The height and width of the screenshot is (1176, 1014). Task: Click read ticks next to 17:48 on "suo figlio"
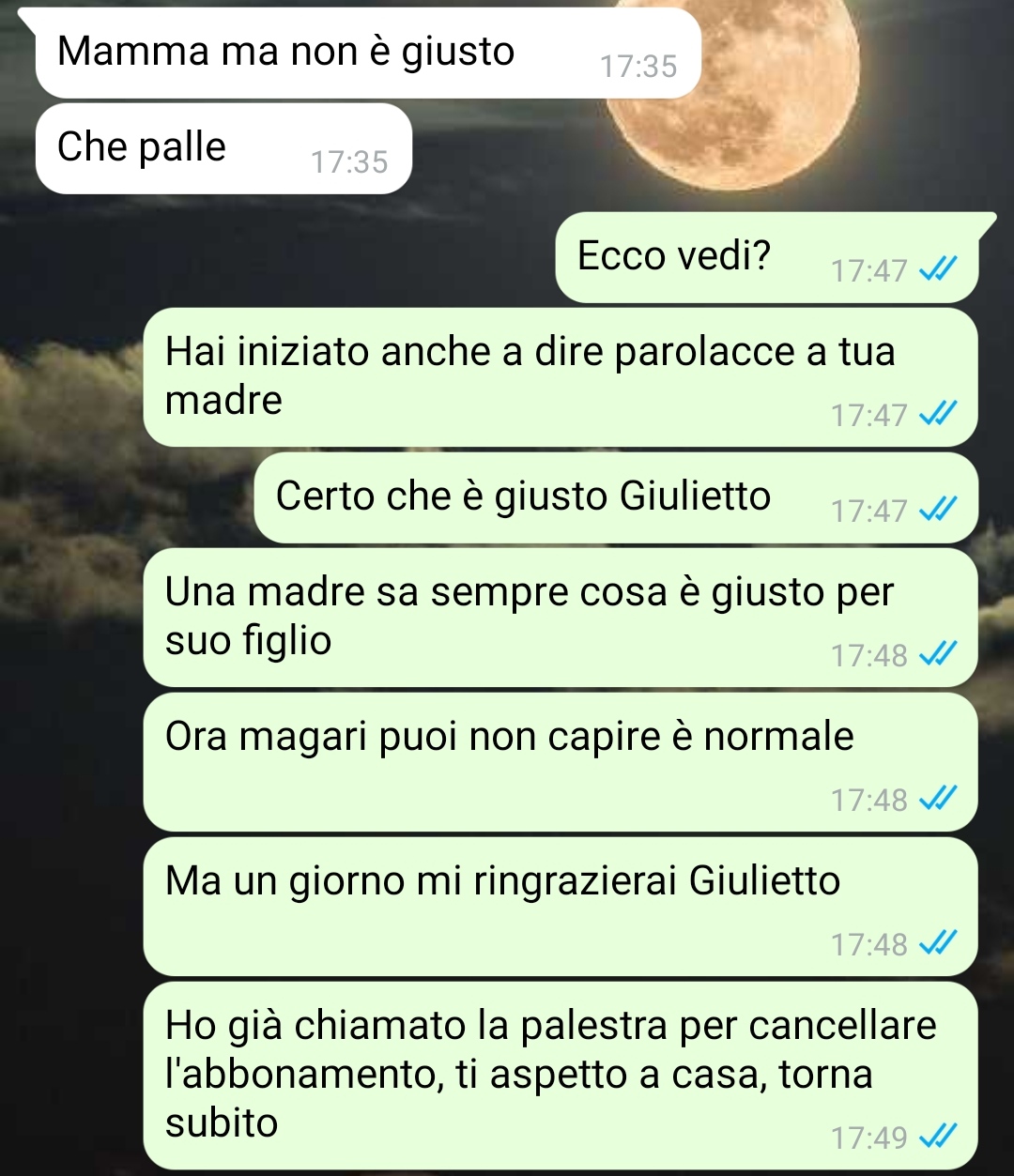tap(938, 654)
